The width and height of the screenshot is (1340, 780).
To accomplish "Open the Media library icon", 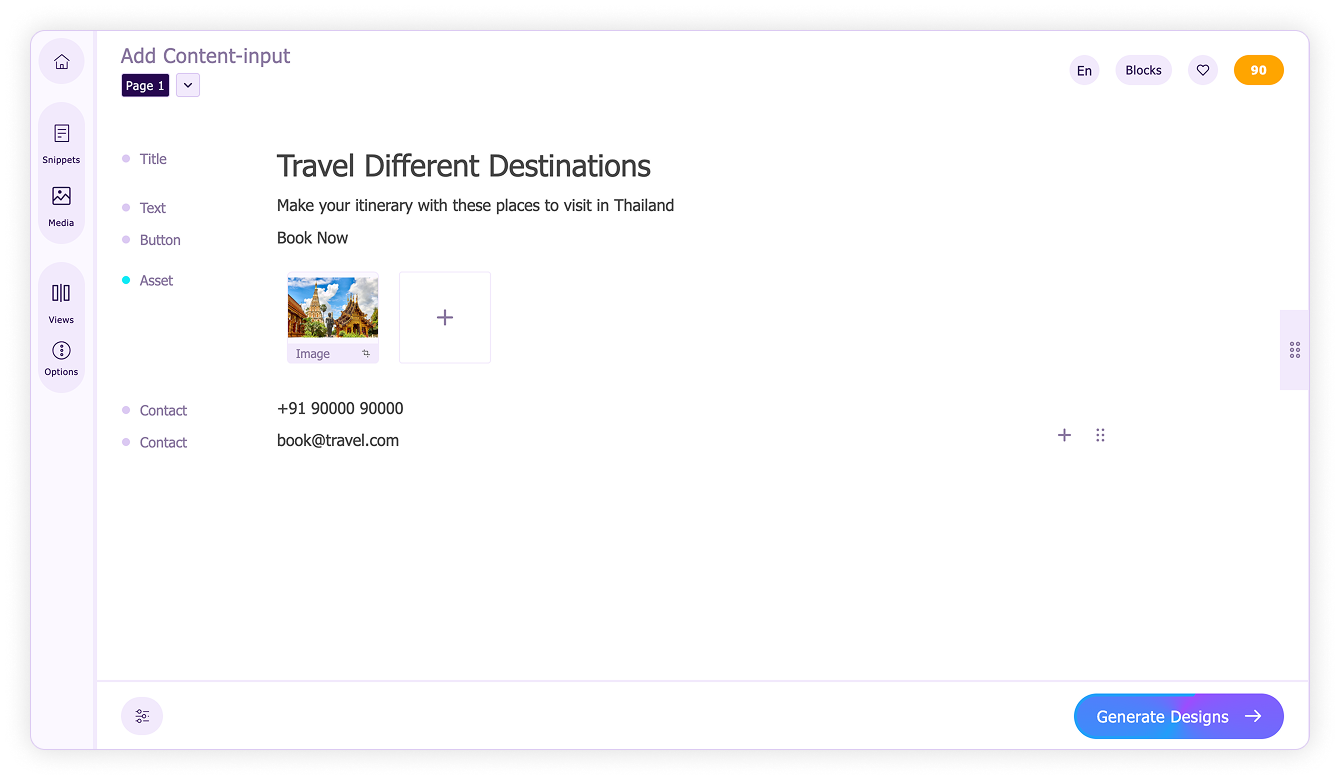I will point(62,206).
